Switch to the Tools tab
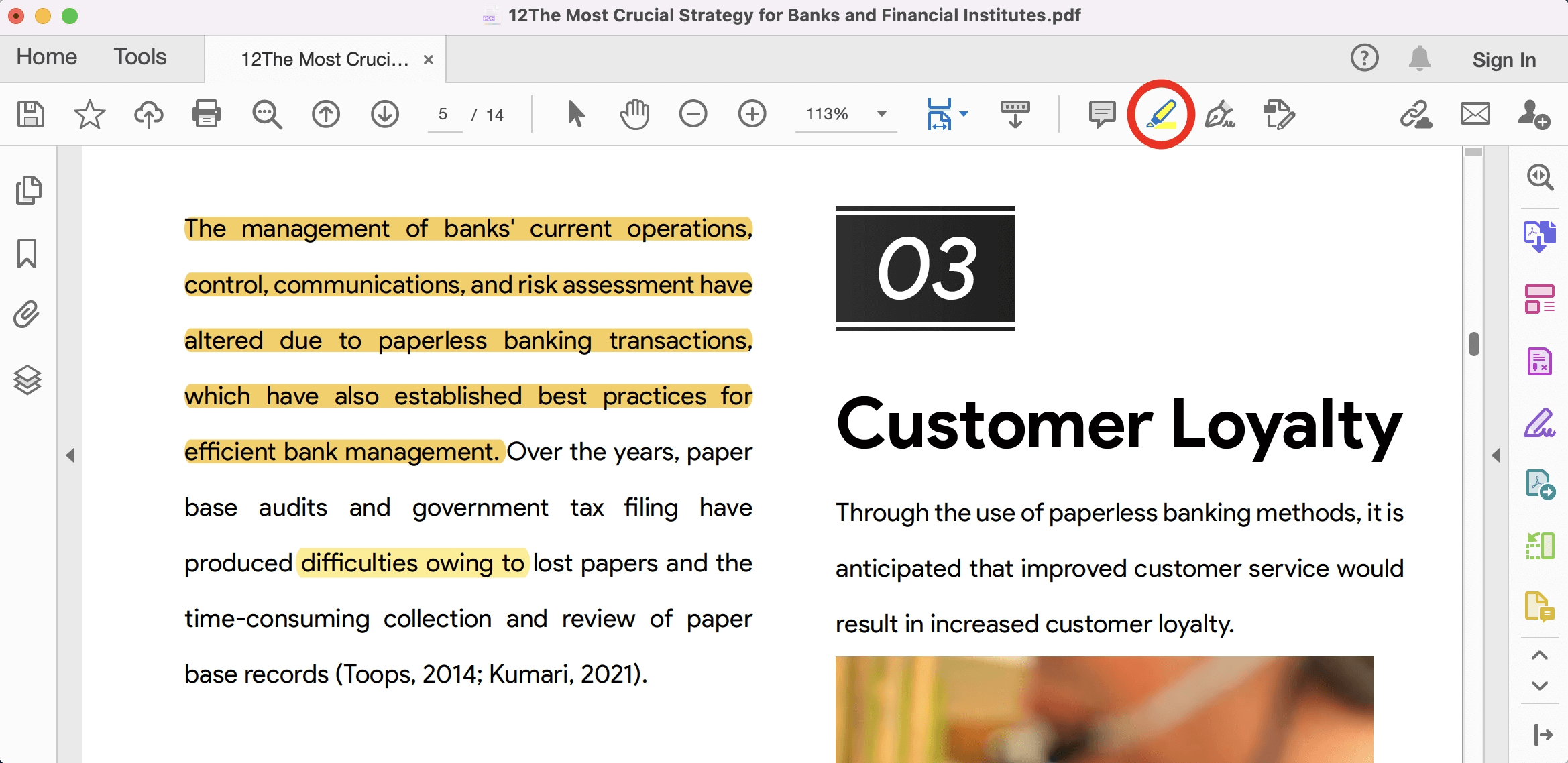Image resolution: width=1568 pixels, height=763 pixels. 139,58
